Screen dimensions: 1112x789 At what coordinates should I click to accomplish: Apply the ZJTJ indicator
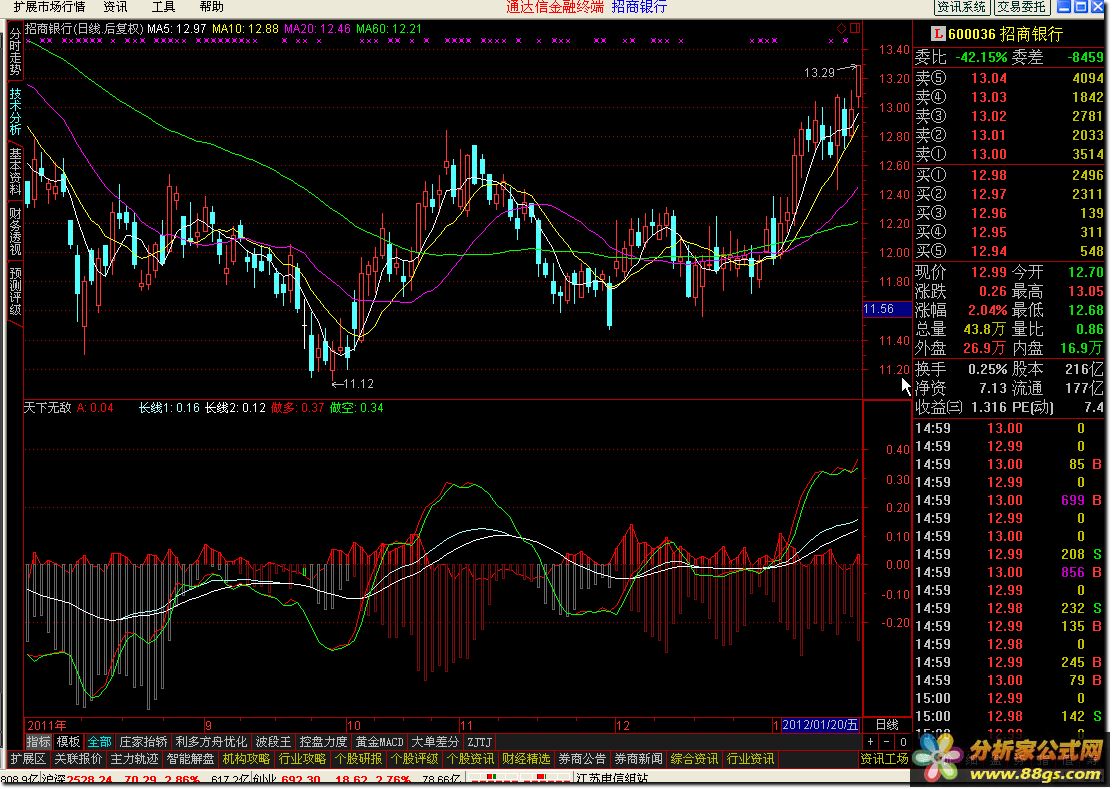click(x=479, y=742)
